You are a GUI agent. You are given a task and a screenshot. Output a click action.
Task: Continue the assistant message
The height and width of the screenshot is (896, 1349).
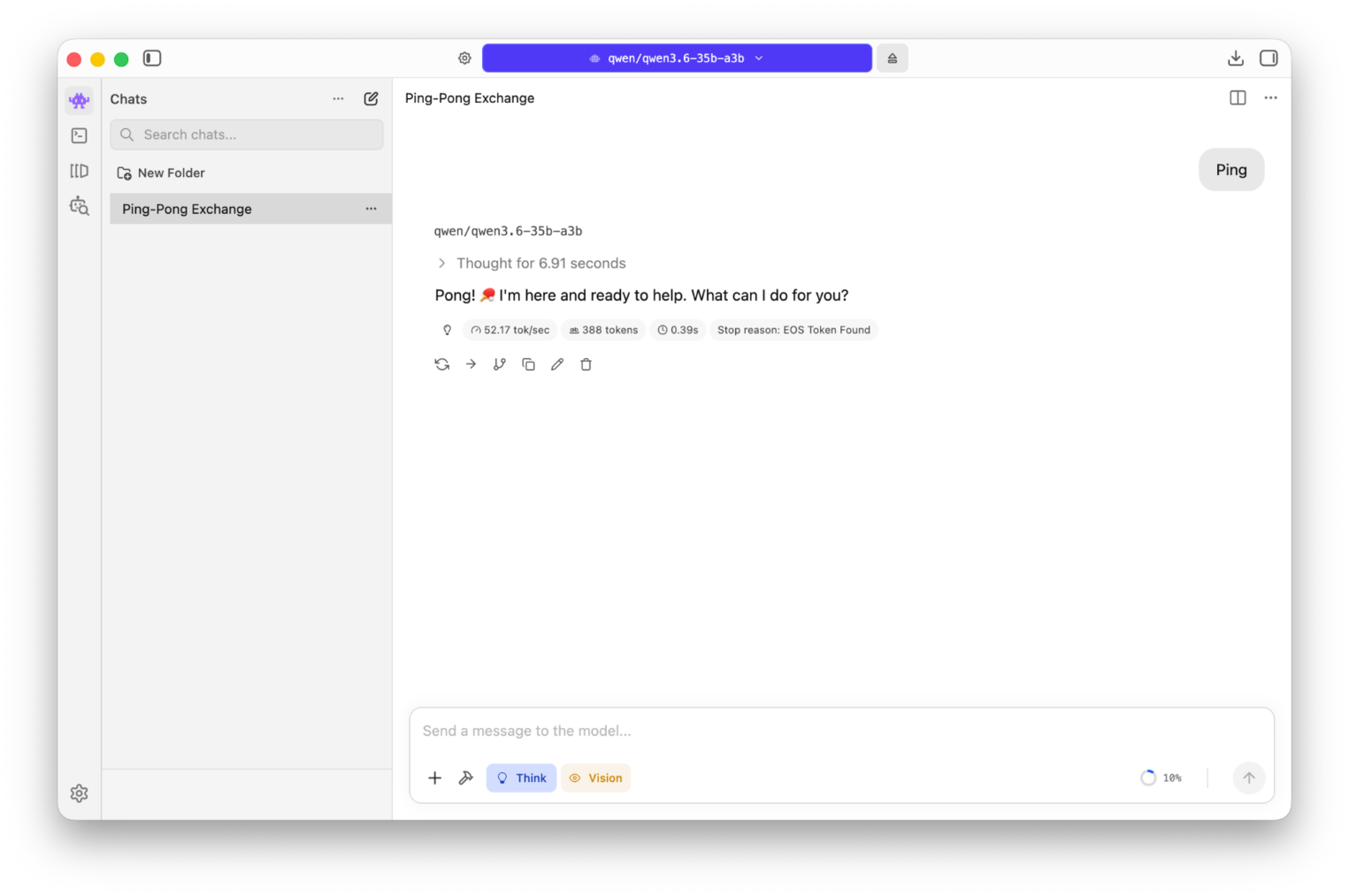coord(471,364)
